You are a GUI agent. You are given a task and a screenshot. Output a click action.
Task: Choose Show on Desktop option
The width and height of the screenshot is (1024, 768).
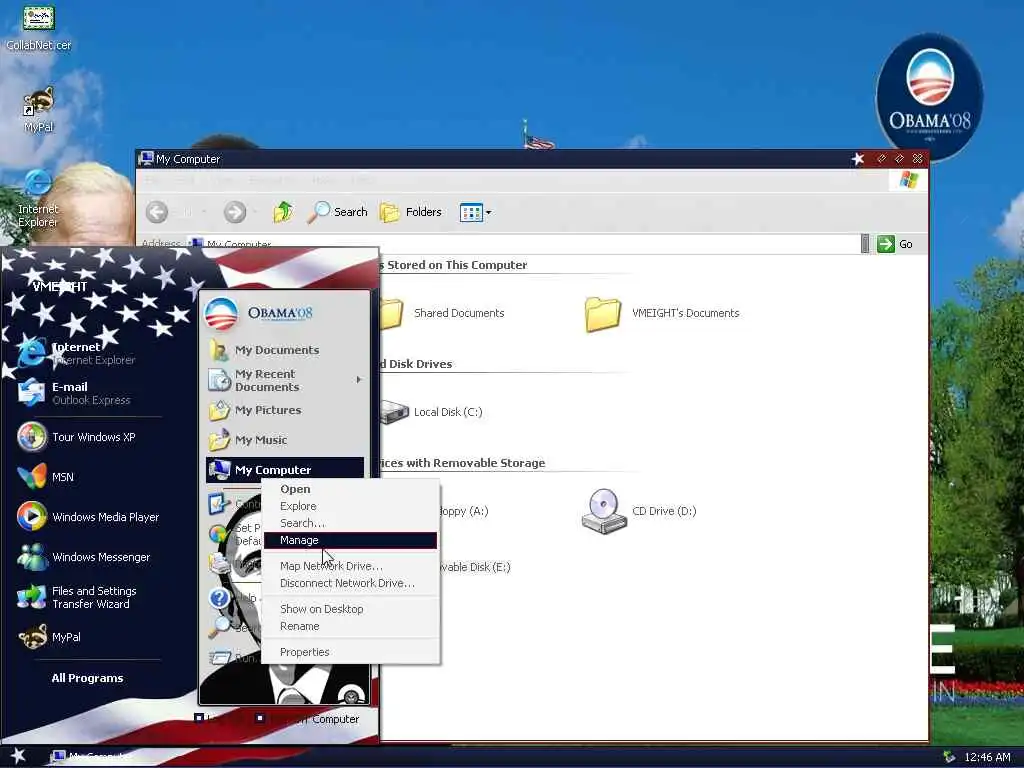coord(350,609)
